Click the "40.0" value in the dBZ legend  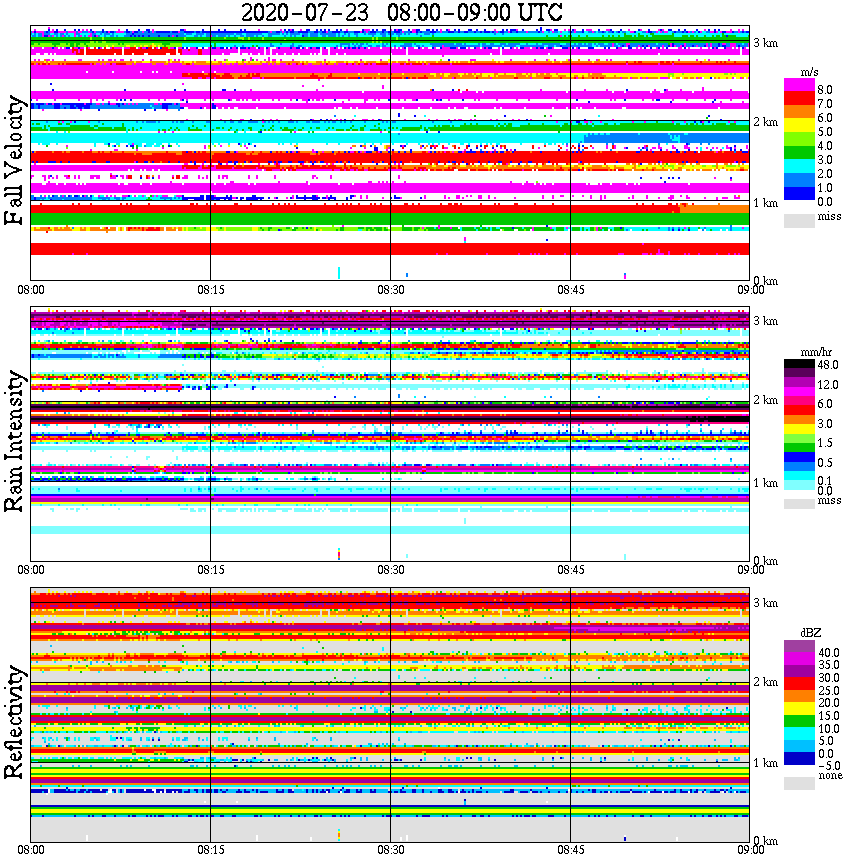click(829, 653)
